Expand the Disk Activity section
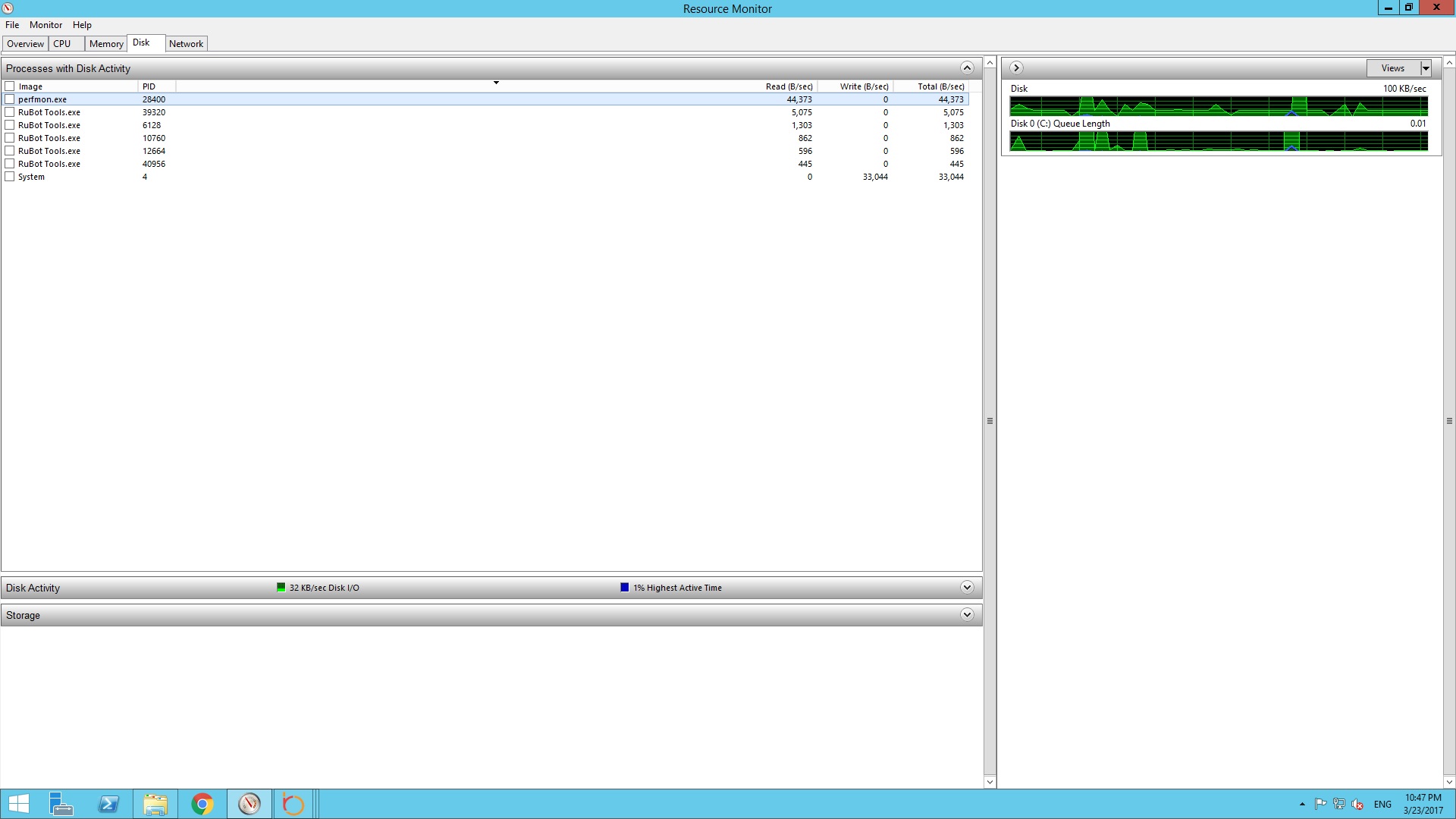This screenshot has width=1456, height=819. 967,588
